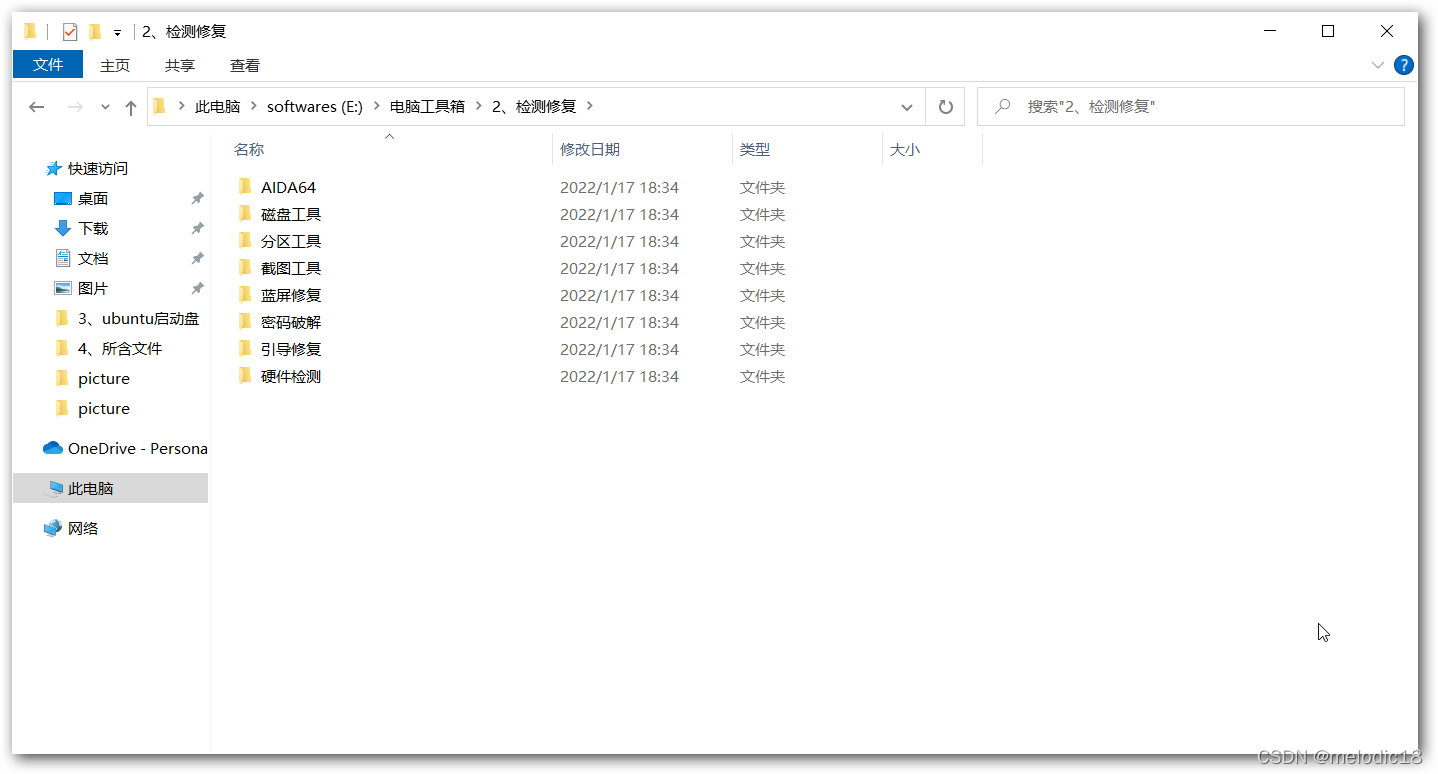
Task: Click the pin icon beside 图片
Action: point(197,289)
